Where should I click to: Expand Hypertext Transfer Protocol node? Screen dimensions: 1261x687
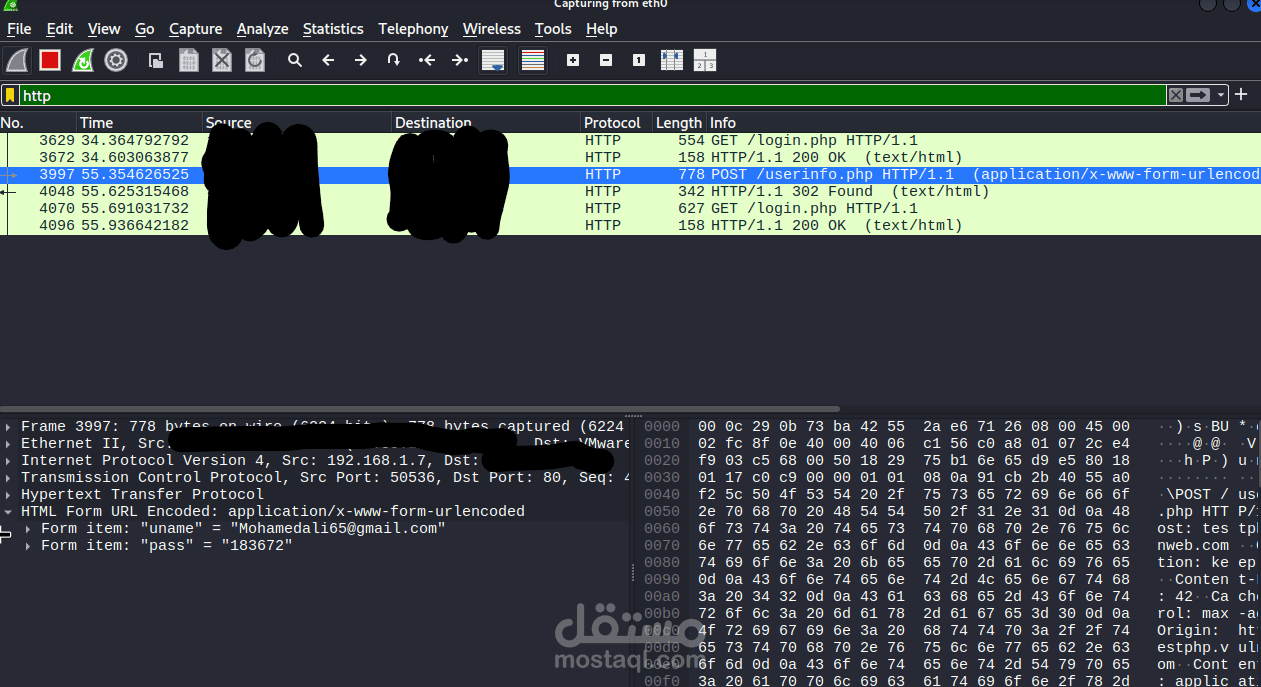[9, 495]
